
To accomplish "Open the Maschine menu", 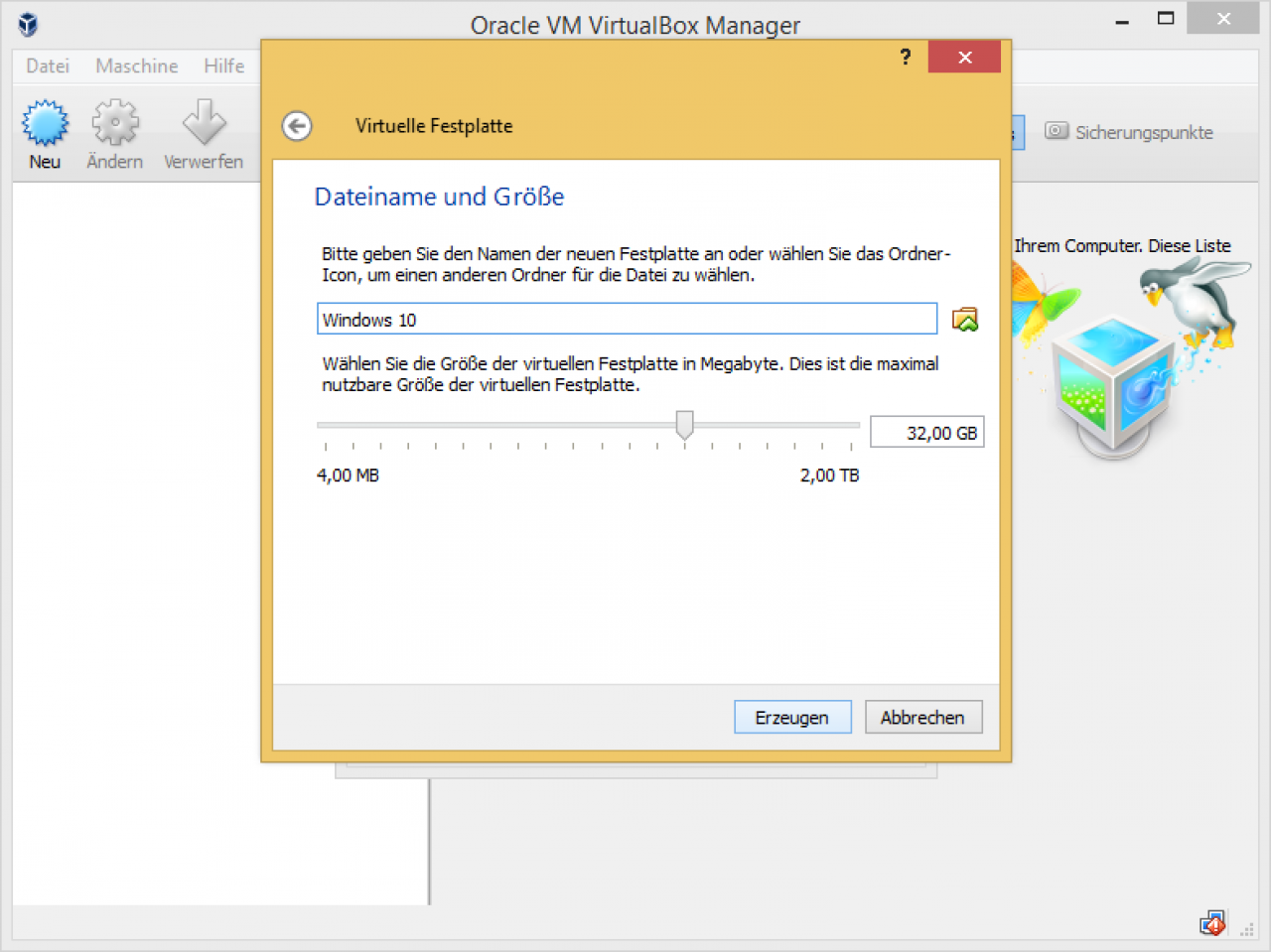I will point(137,66).
